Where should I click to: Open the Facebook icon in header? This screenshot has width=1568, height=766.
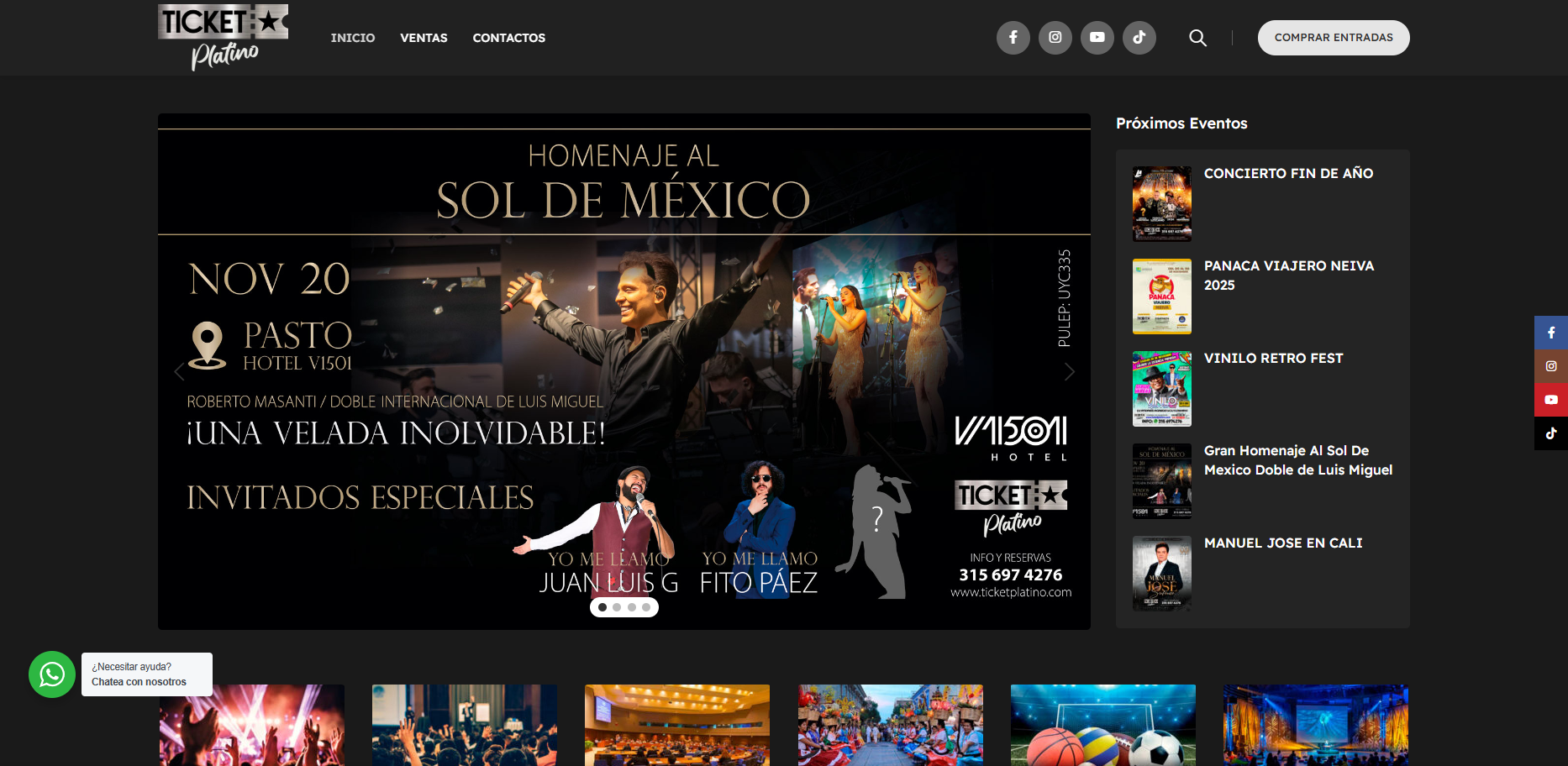[1013, 38]
